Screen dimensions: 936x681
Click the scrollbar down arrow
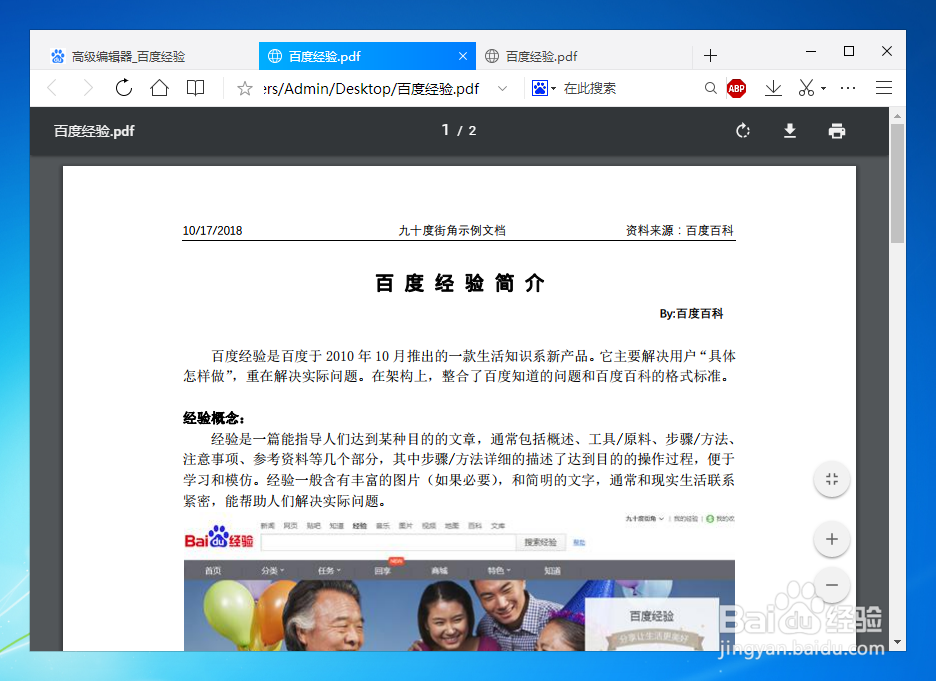pos(897,642)
